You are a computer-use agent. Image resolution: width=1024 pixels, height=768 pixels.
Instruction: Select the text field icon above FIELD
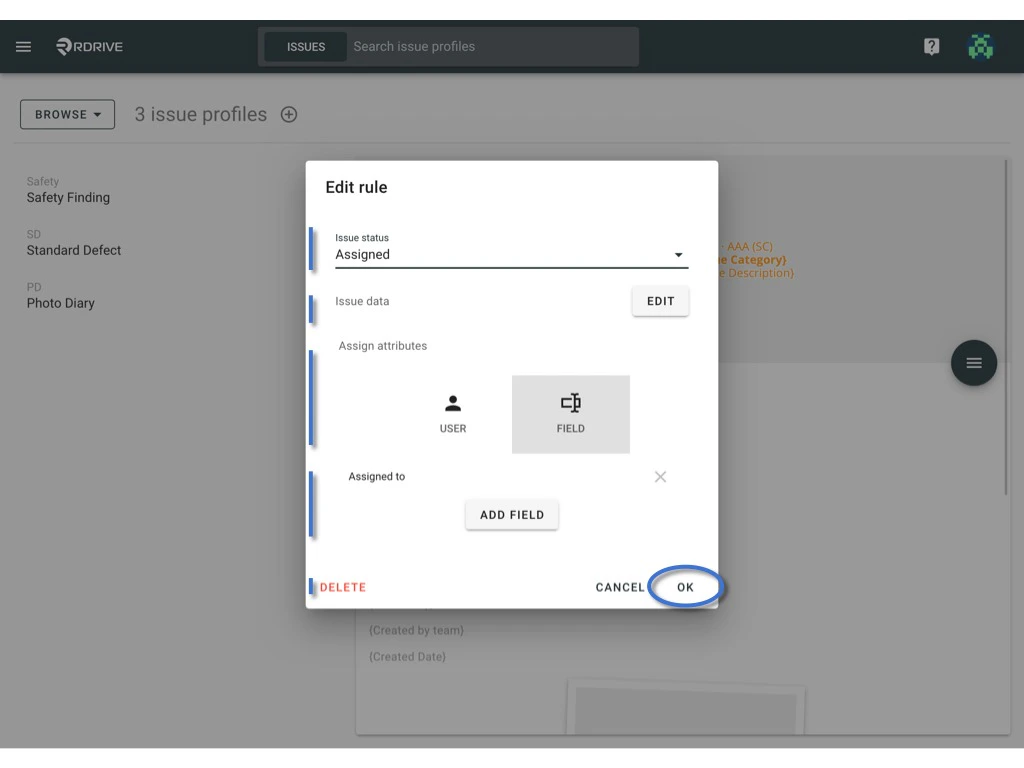571,403
